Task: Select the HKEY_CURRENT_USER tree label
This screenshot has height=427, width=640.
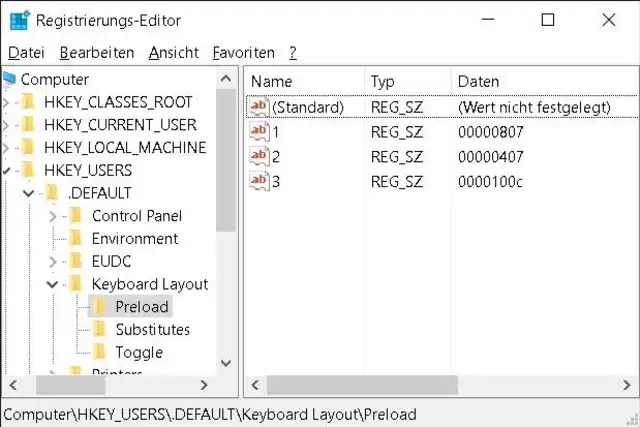Action: [120, 125]
